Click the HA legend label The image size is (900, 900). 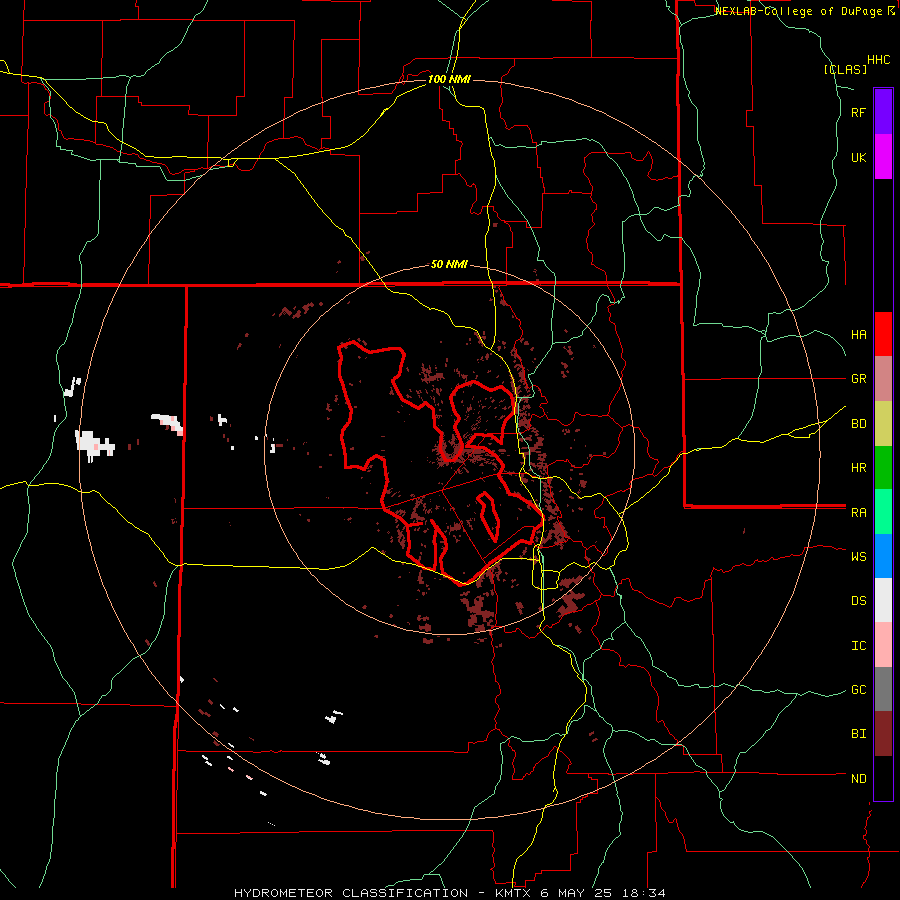click(x=859, y=334)
